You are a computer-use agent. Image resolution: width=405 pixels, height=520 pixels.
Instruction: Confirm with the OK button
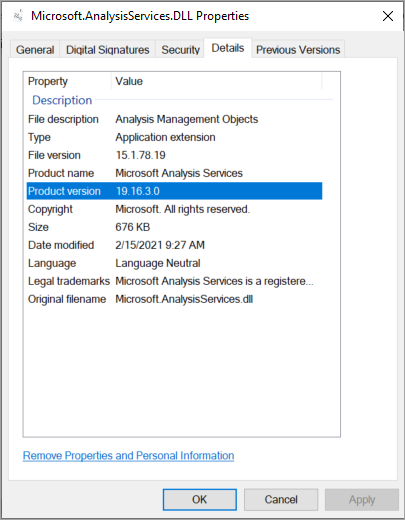[x=200, y=500]
